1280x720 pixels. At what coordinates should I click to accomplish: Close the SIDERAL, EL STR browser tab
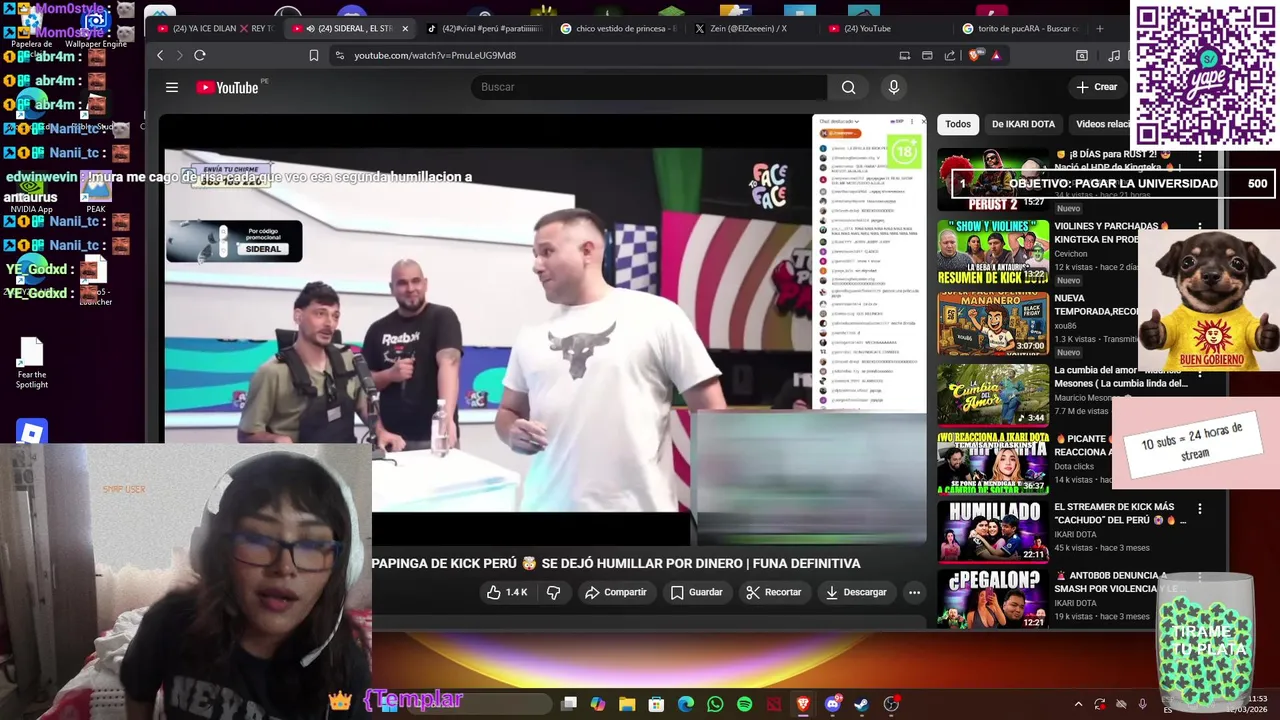pos(405,28)
